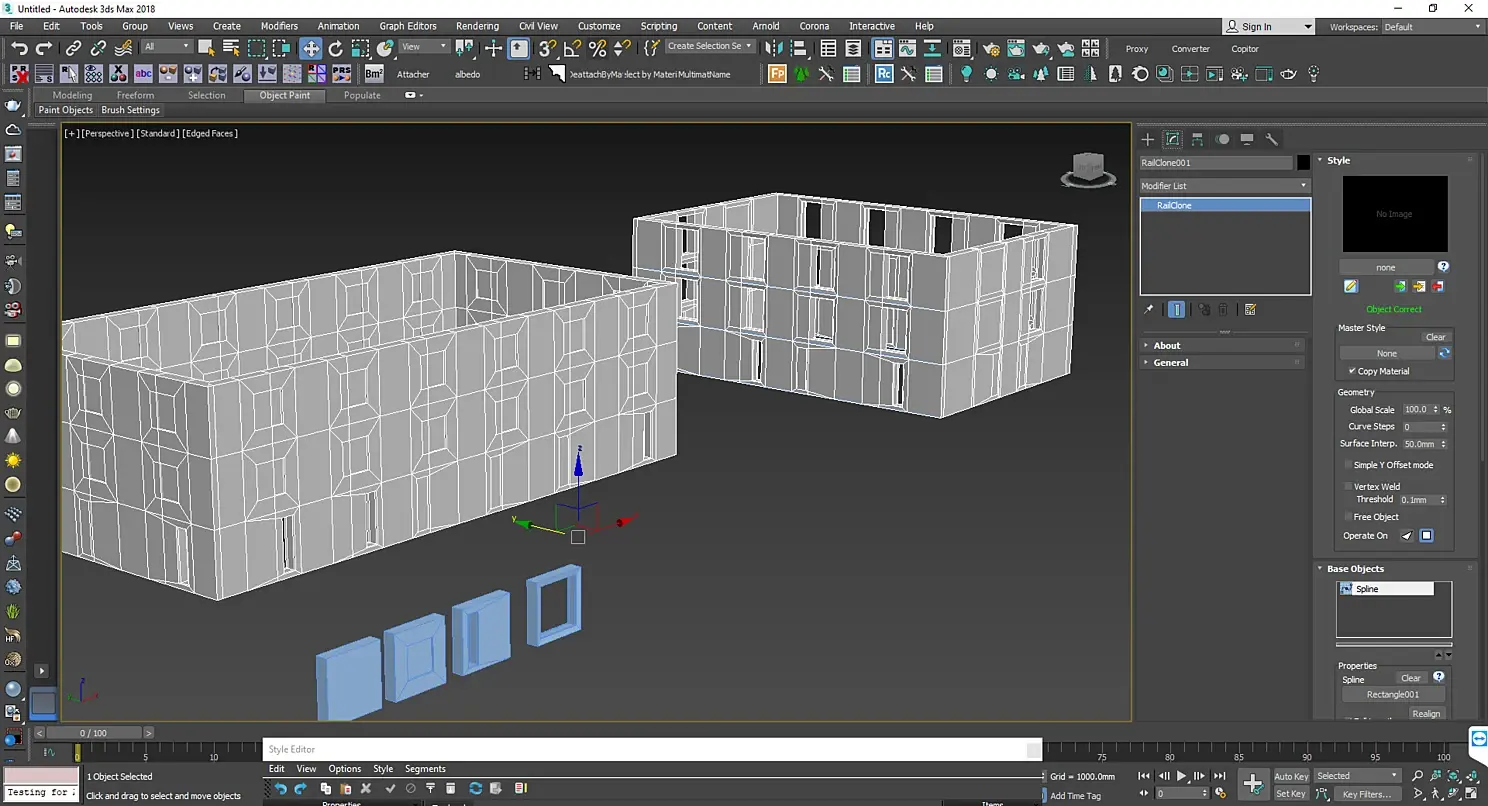Select the Select and Move tool

[x=311, y=48]
